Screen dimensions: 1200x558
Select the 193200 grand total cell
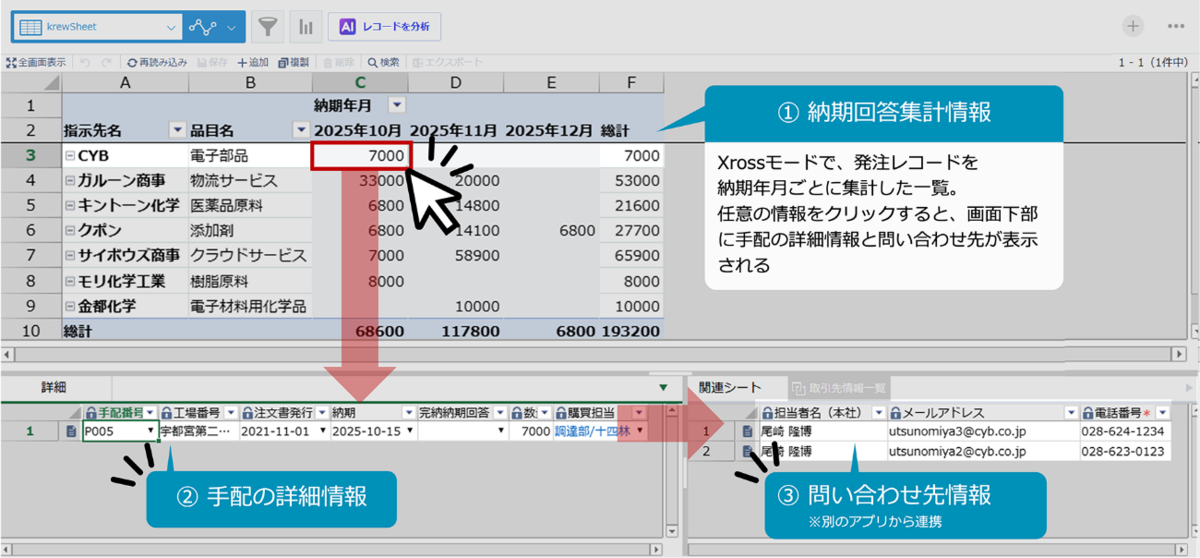[631, 330]
